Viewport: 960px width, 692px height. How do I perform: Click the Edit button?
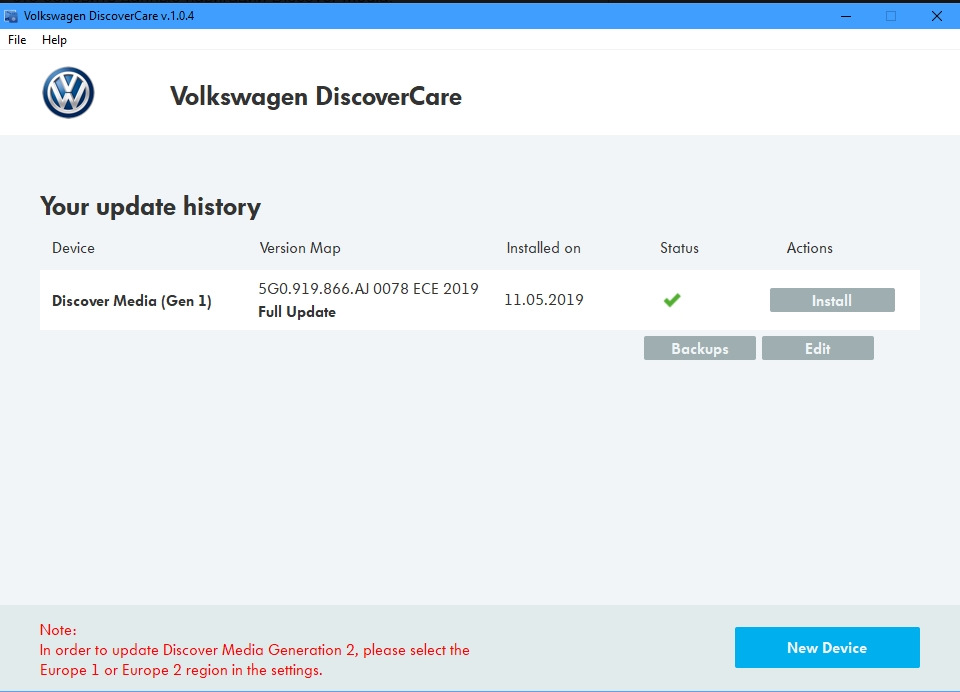[x=817, y=348]
